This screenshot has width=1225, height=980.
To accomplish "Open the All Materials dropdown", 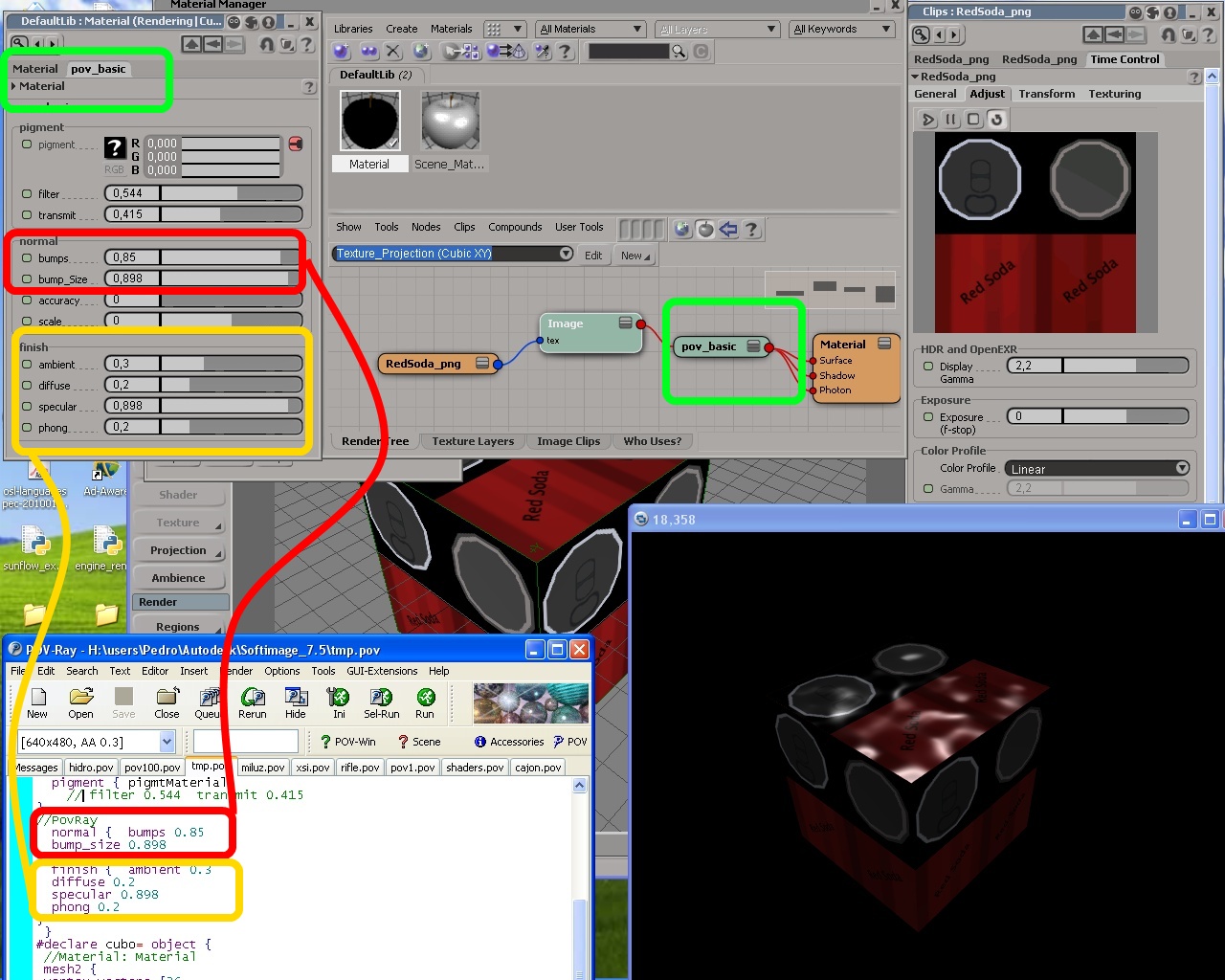I will 590,29.
